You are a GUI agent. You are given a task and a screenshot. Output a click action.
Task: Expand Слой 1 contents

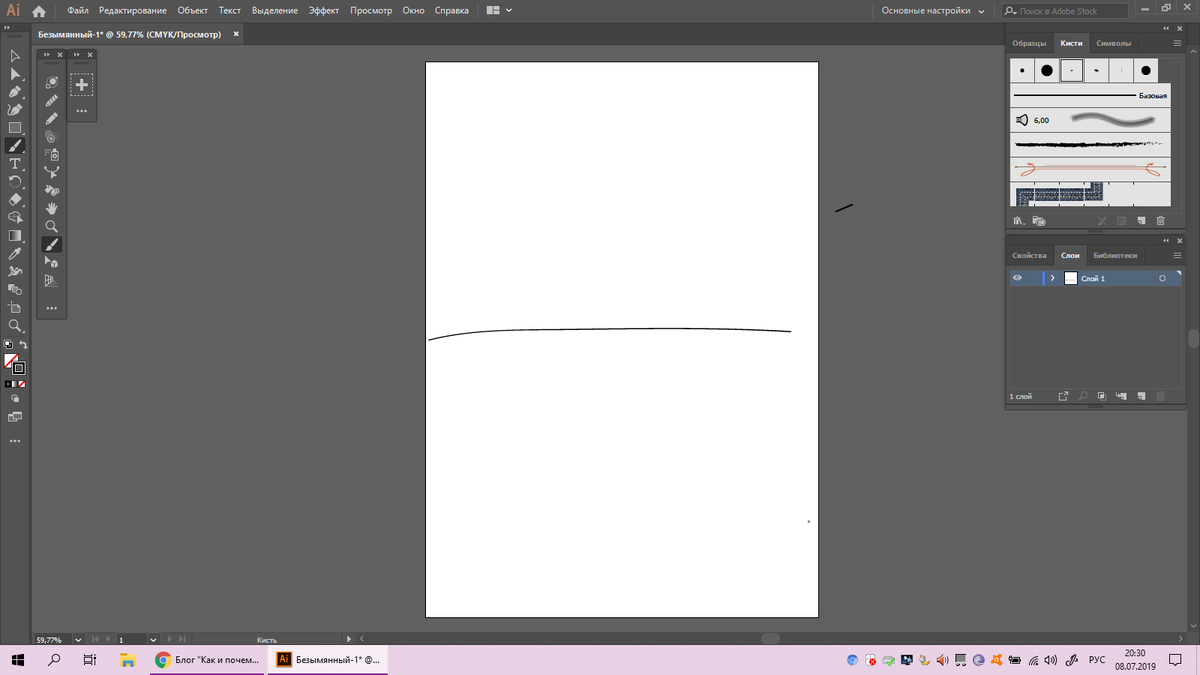click(x=1052, y=278)
